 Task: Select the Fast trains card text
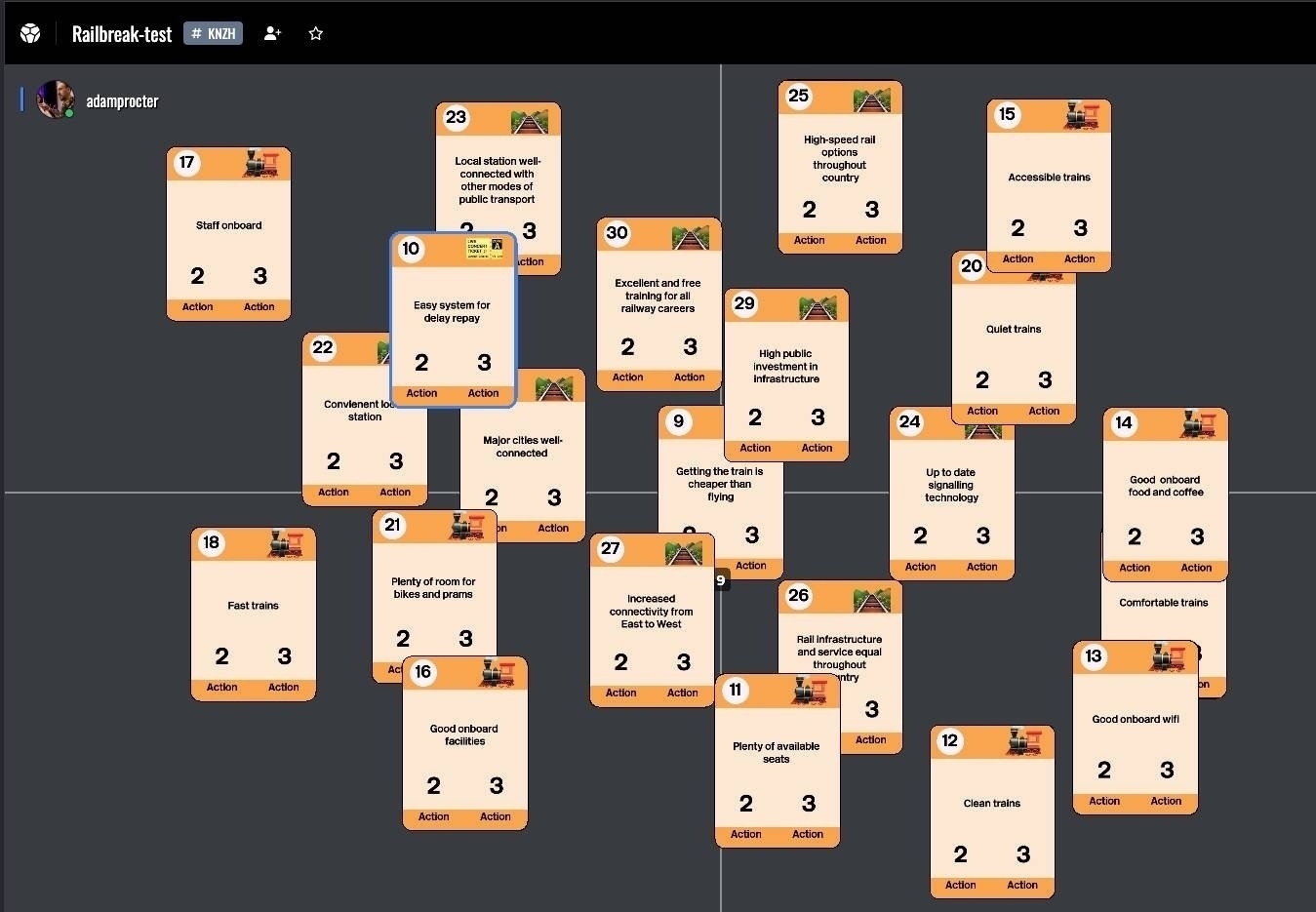coord(253,606)
